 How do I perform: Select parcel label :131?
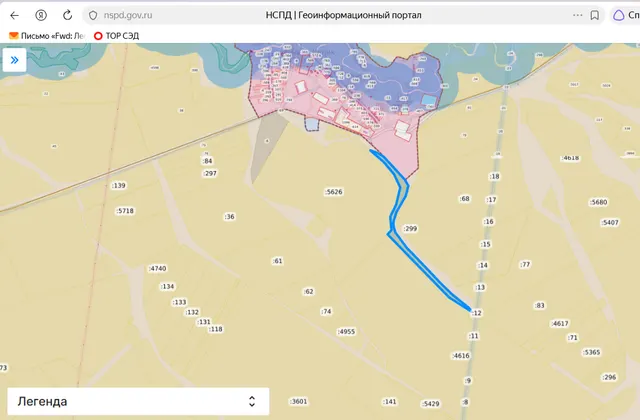(x=203, y=322)
